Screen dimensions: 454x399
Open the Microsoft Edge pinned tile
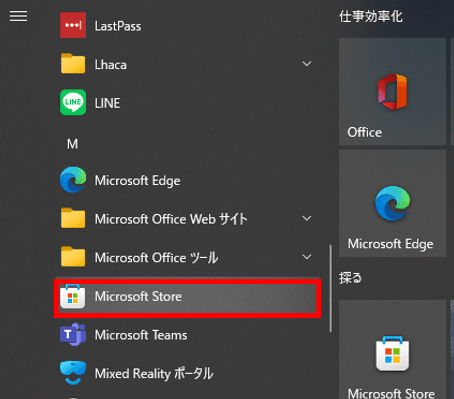pyautogui.click(x=392, y=203)
